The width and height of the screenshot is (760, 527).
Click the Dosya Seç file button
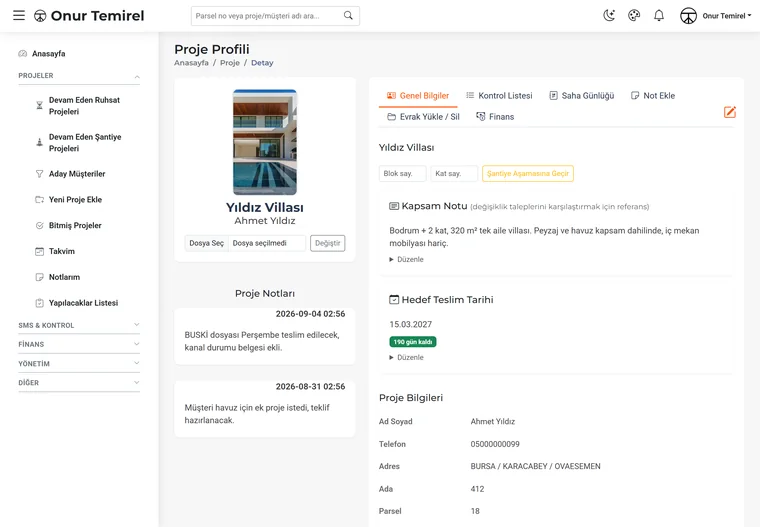(x=206, y=243)
